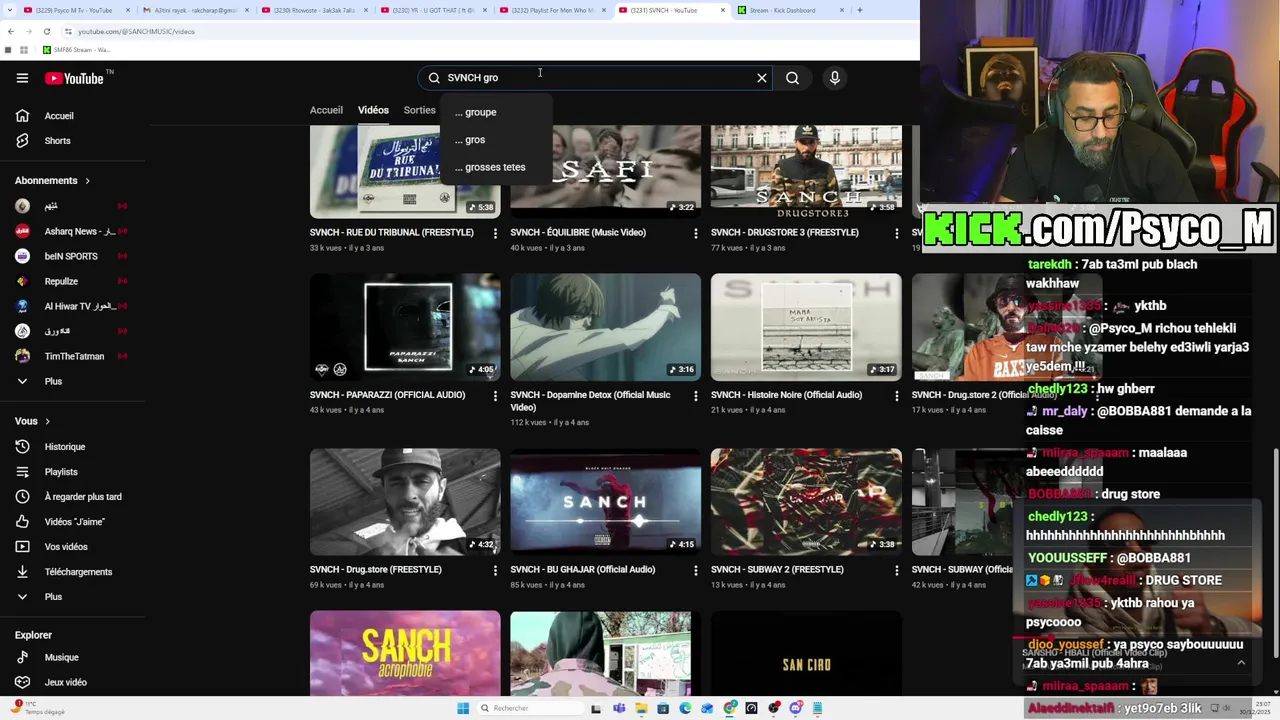Open Microsoft Teams from the taskbar
The width and height of the screenshot is (1280, 720).
tap(618, 708)
